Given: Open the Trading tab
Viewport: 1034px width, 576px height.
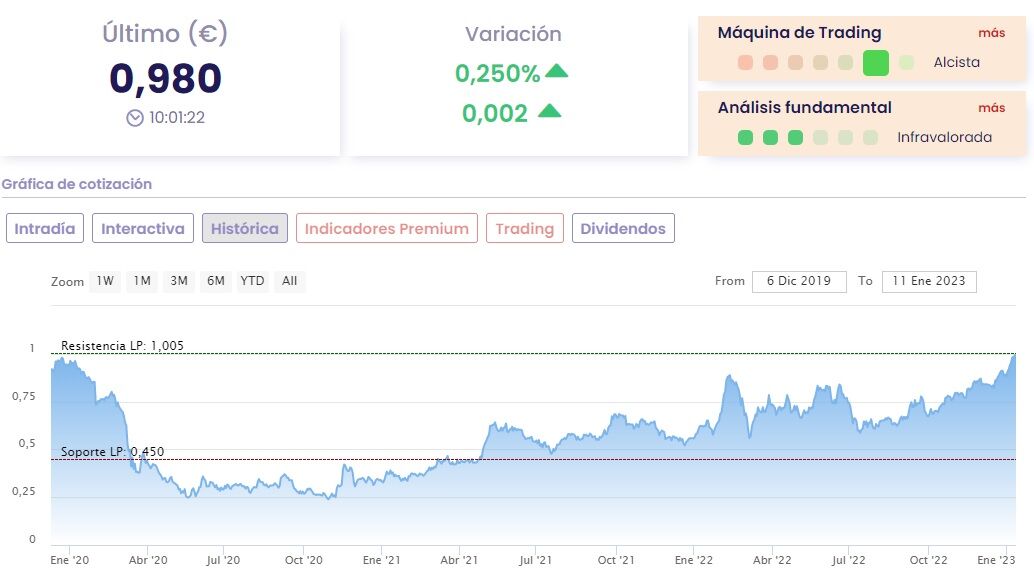Looking at the screenshot, I should pos(524,229).
